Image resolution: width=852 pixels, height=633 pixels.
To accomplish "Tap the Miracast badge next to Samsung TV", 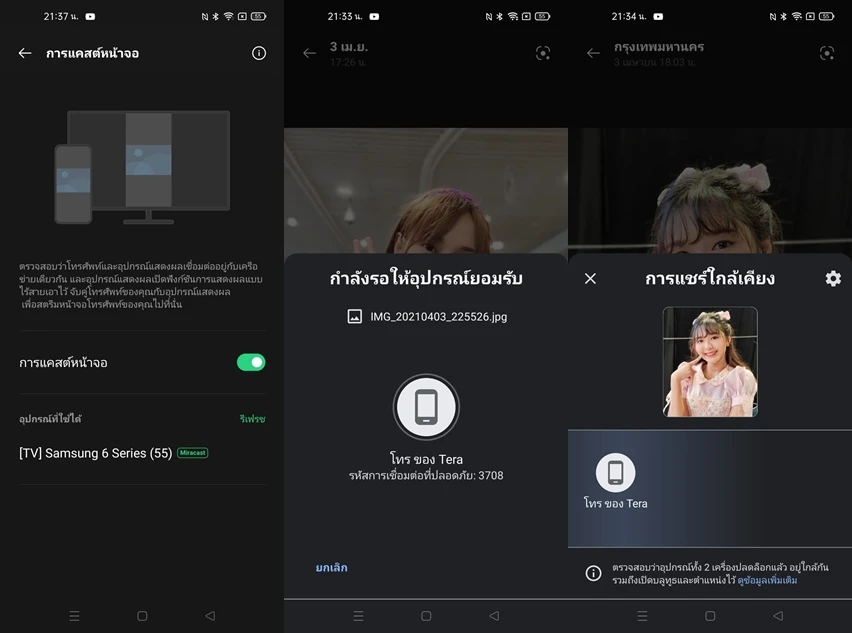I will (x=192, y=453).
